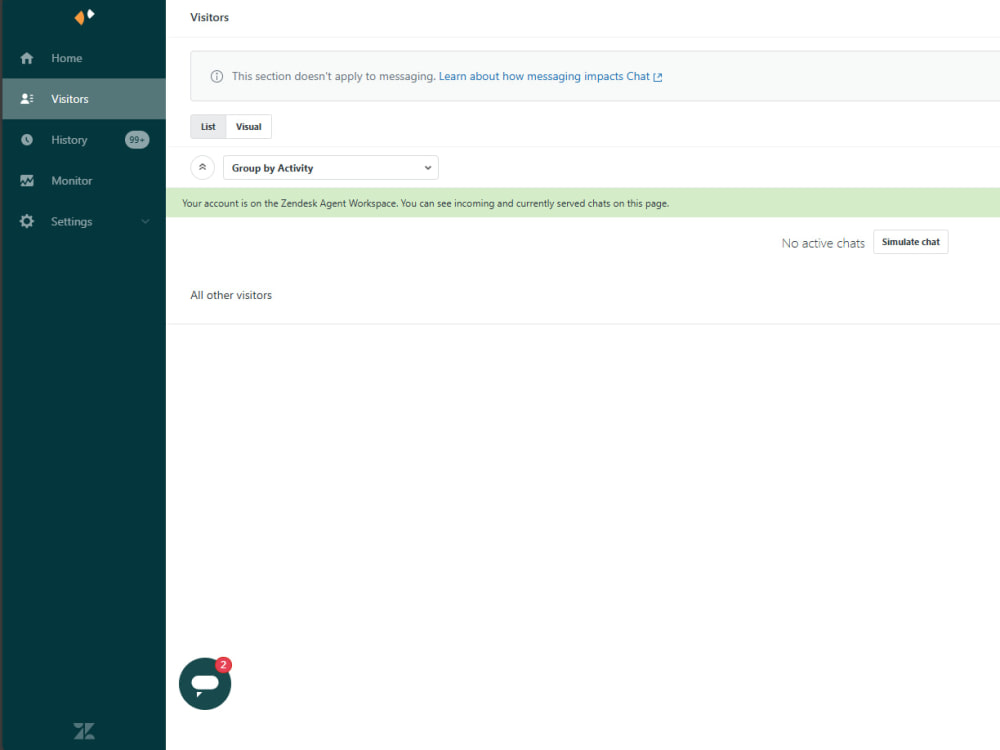Click the 99+ History count badge
The height and width of the screenshot is (750, 1000).
(x=137, y=140)
